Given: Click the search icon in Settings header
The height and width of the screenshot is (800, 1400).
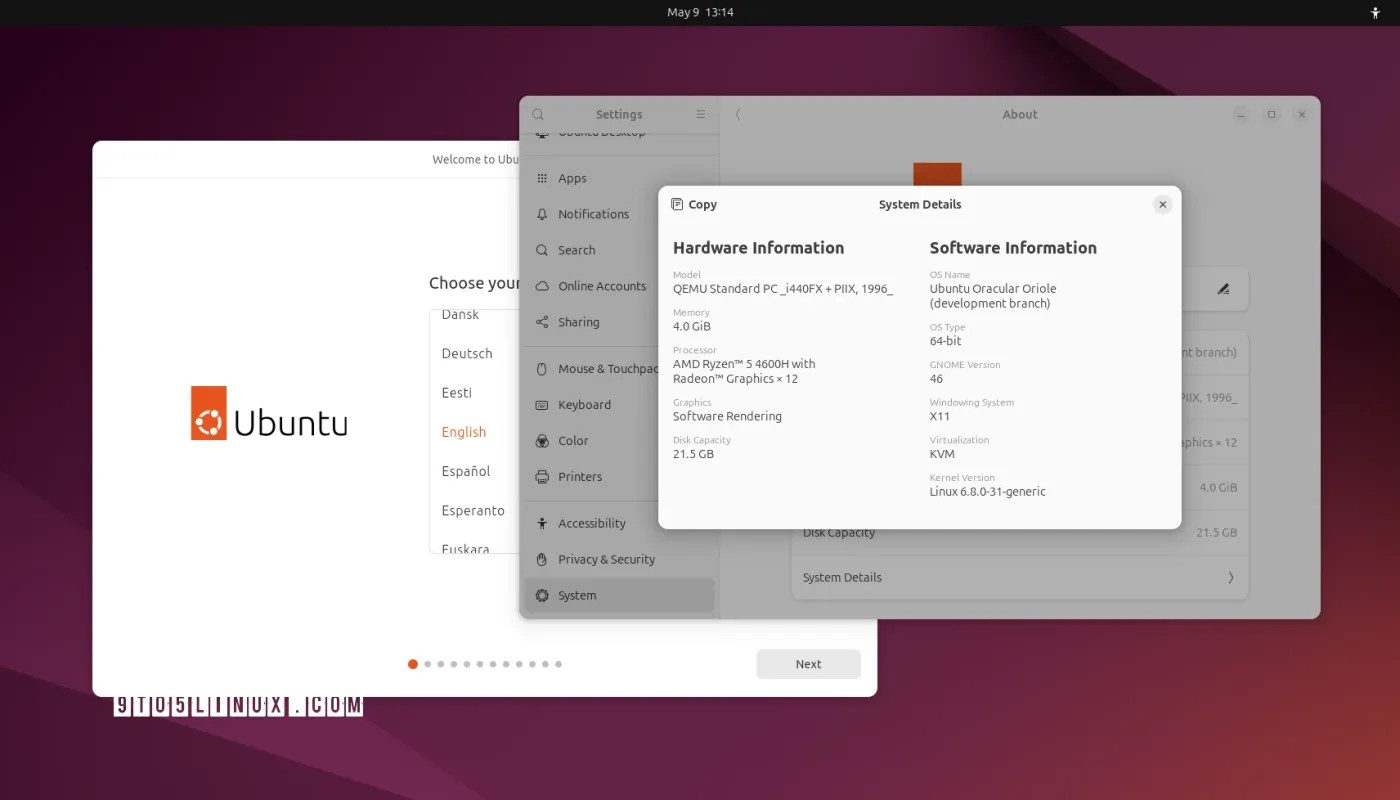Looking at the screenshot, I should (538, 114).
